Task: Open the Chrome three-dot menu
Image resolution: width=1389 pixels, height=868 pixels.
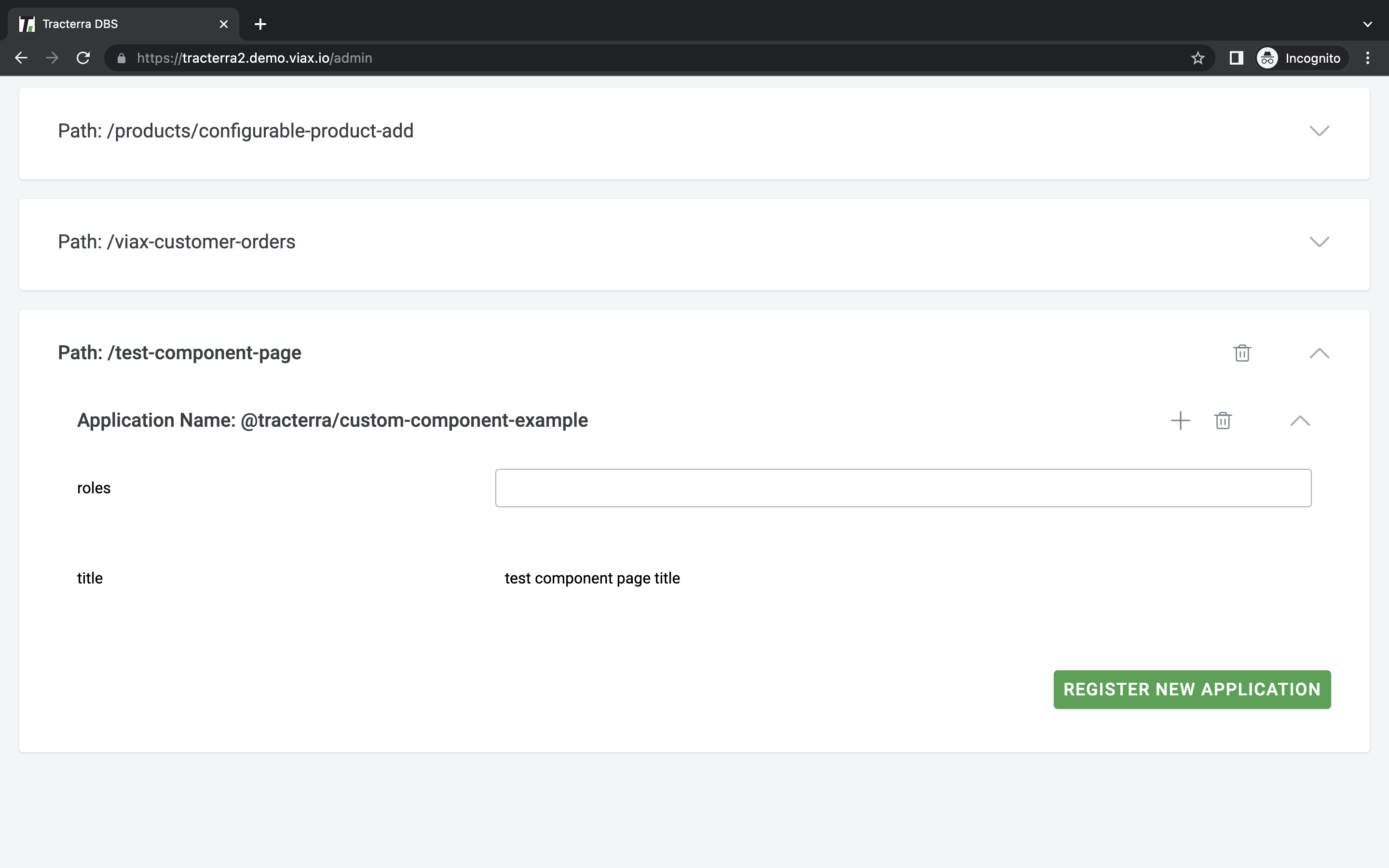Action: click(1367, 58)
